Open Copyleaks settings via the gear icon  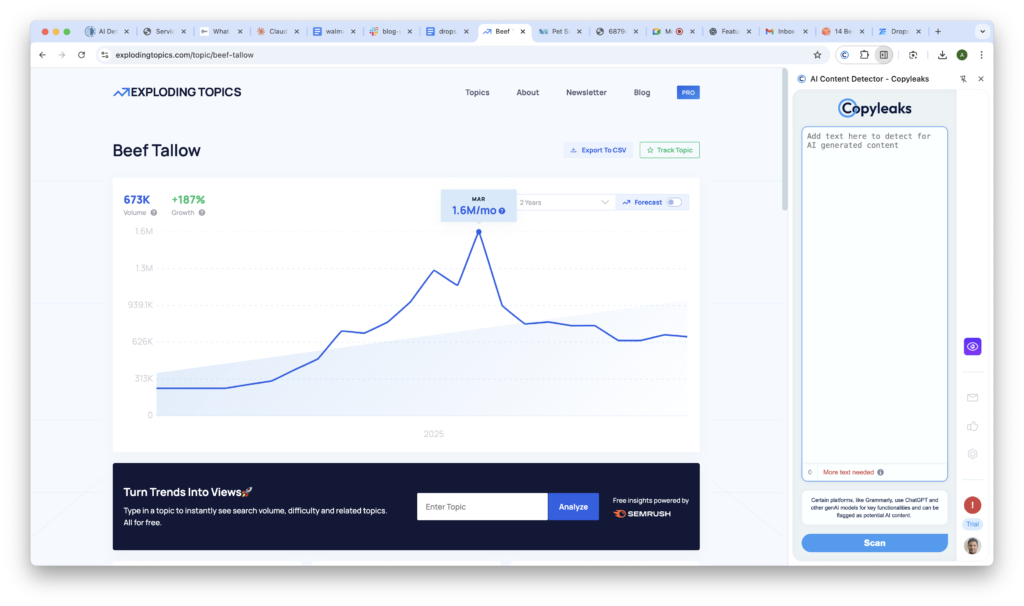tap(972, 452)
